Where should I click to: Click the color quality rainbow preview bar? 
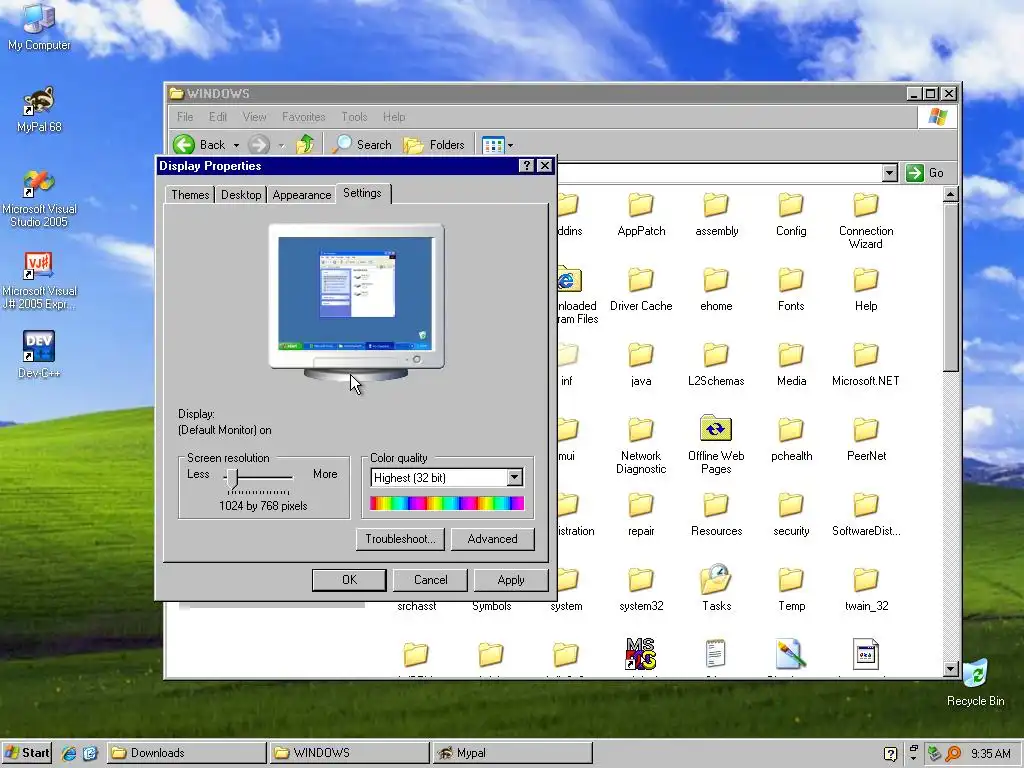coord(447,503)
